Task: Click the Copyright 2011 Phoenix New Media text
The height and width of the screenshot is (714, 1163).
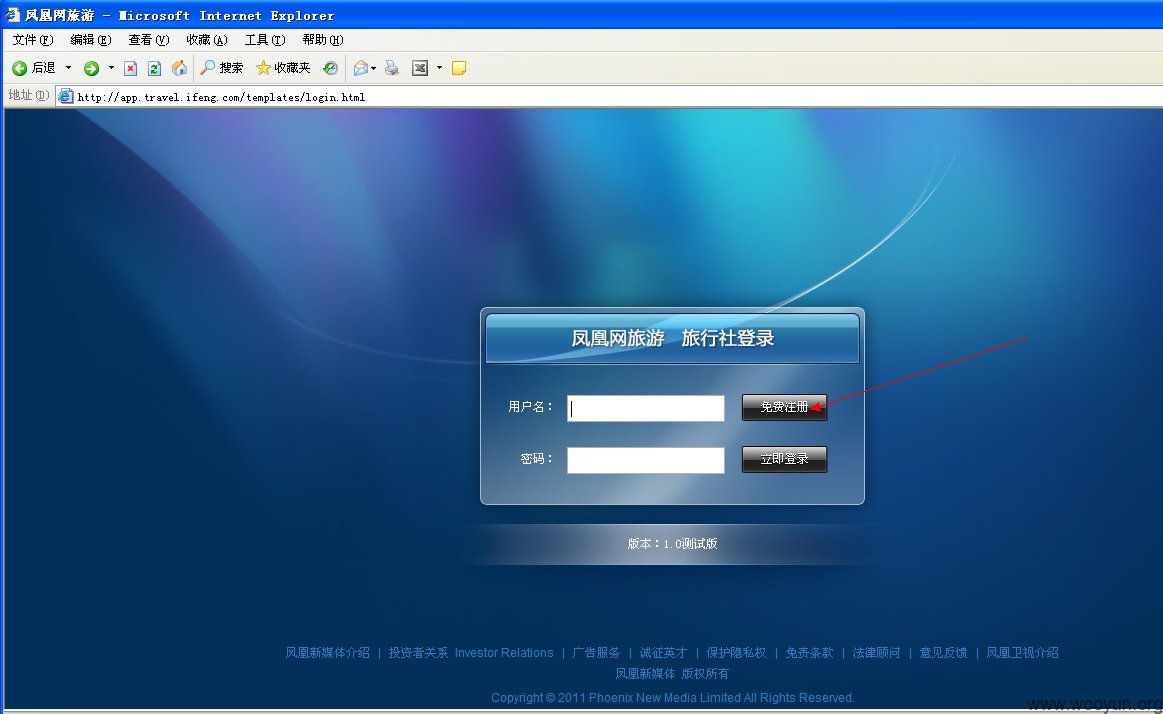Action: point(673,697)
